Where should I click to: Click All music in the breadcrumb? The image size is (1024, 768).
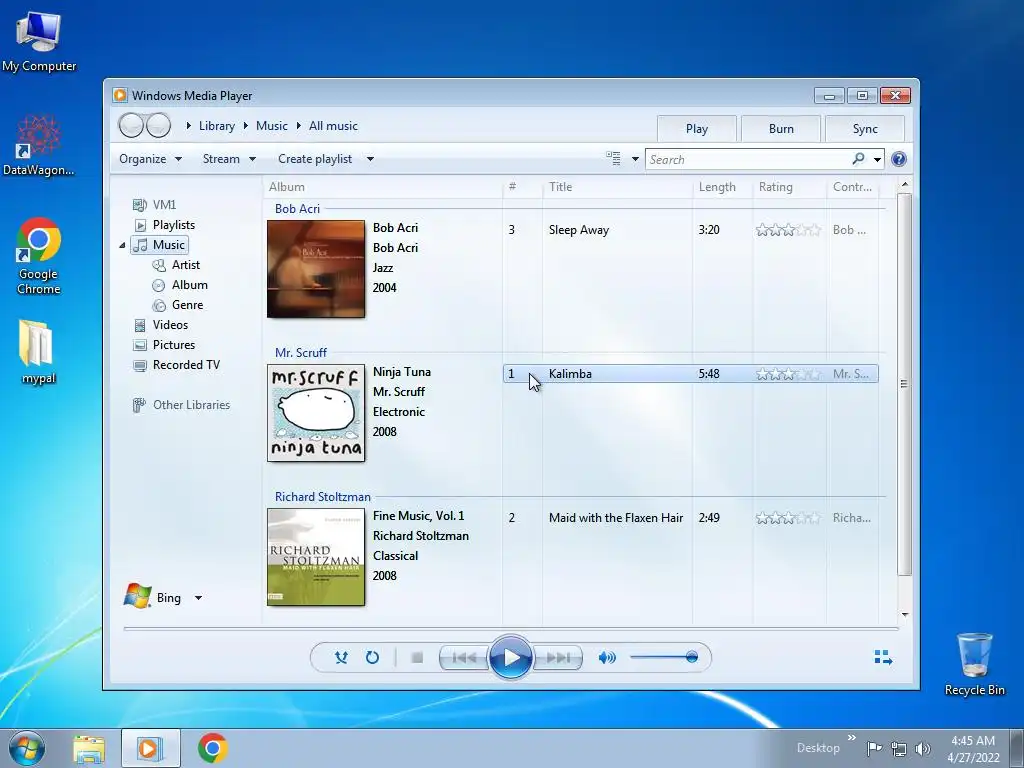(333, 126)
